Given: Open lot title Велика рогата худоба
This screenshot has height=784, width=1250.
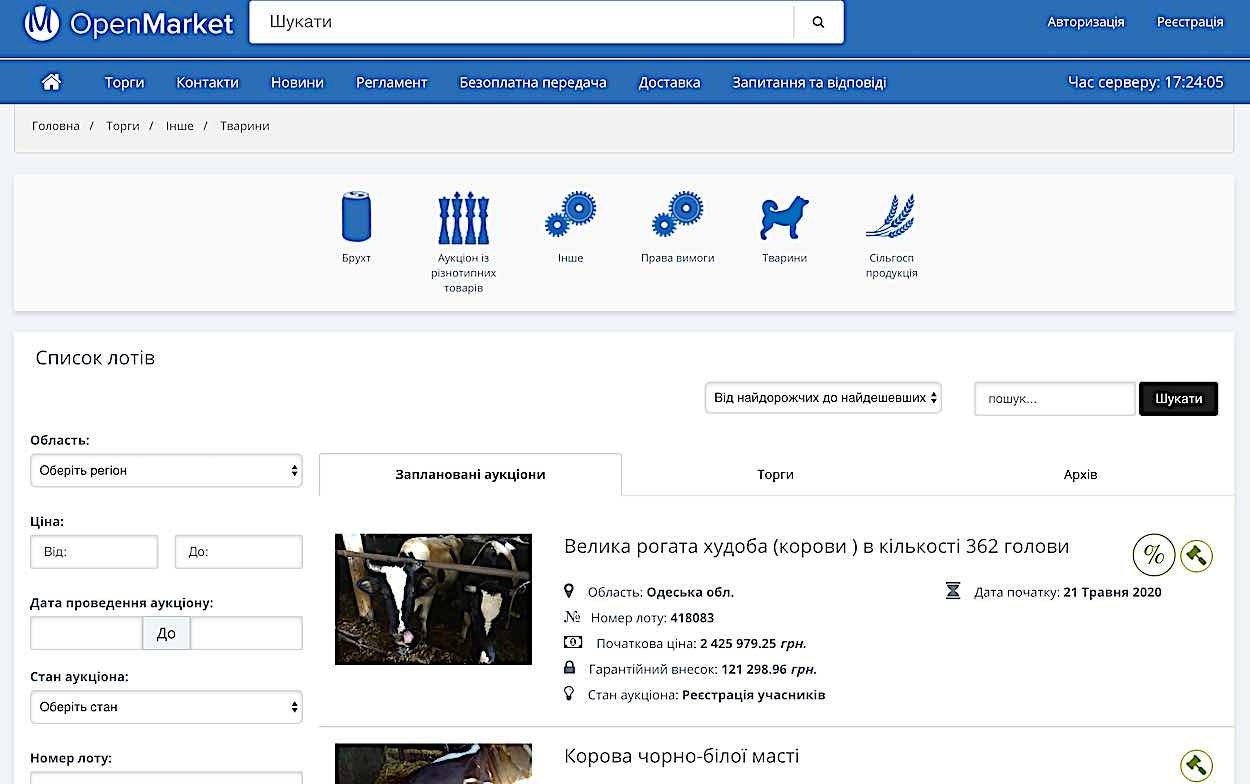Looking at the screenshot, I should point(817,547).
